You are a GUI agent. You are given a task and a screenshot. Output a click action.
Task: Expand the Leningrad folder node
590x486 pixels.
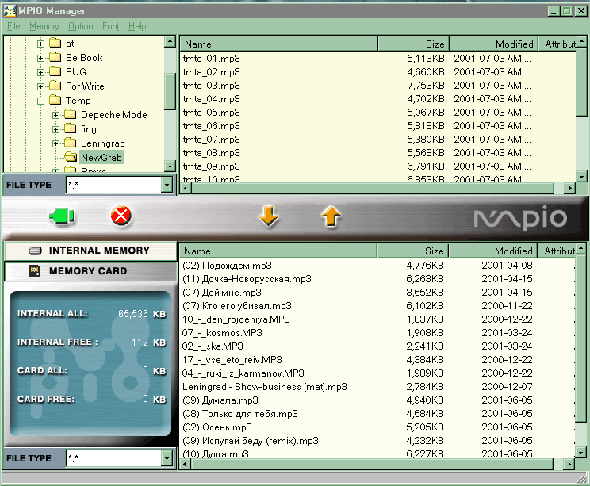tap(55, 143)
